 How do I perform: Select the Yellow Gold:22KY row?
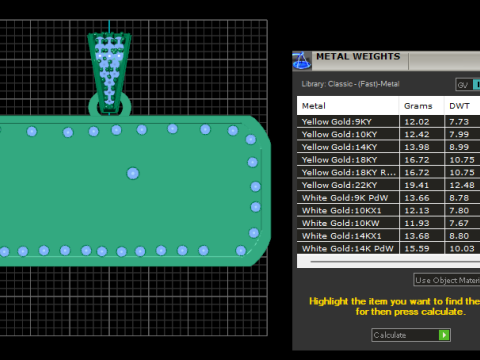click(x=388, y=185)
